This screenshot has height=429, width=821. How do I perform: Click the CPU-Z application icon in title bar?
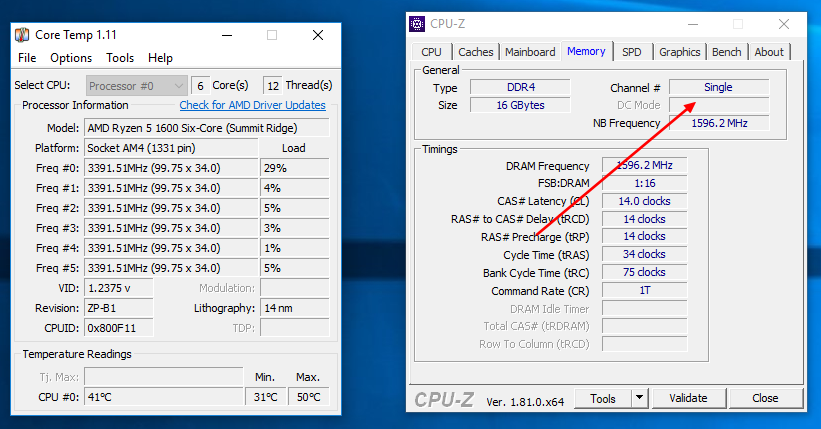pos(417,24)
